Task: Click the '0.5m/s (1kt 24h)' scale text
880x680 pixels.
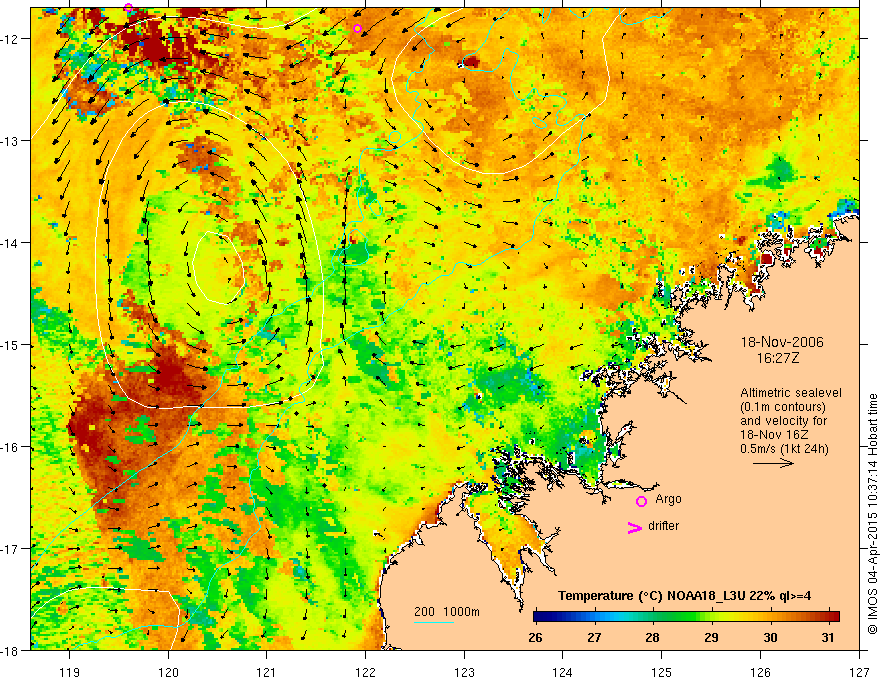Action: tap(784, 449)
